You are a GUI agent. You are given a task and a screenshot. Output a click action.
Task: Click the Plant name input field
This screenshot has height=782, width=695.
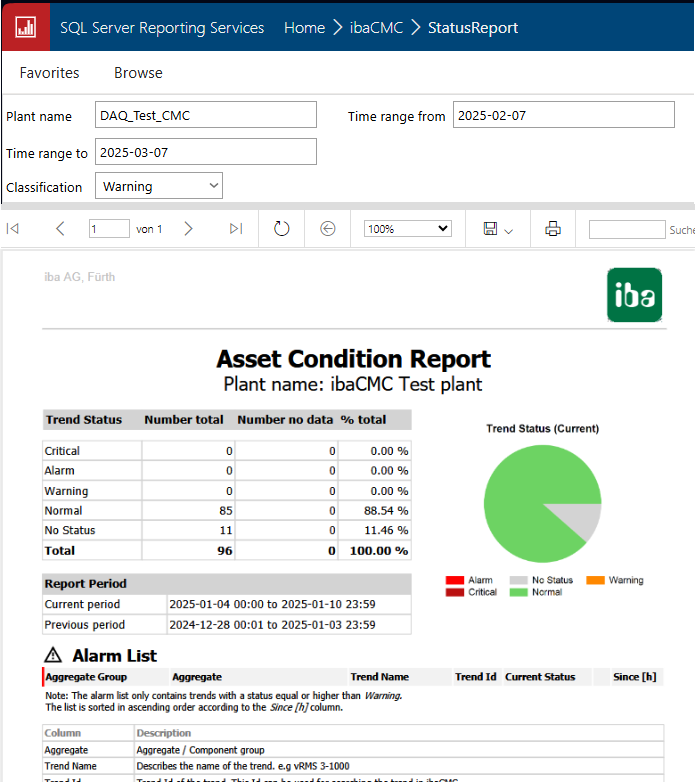tap(206, 115)
